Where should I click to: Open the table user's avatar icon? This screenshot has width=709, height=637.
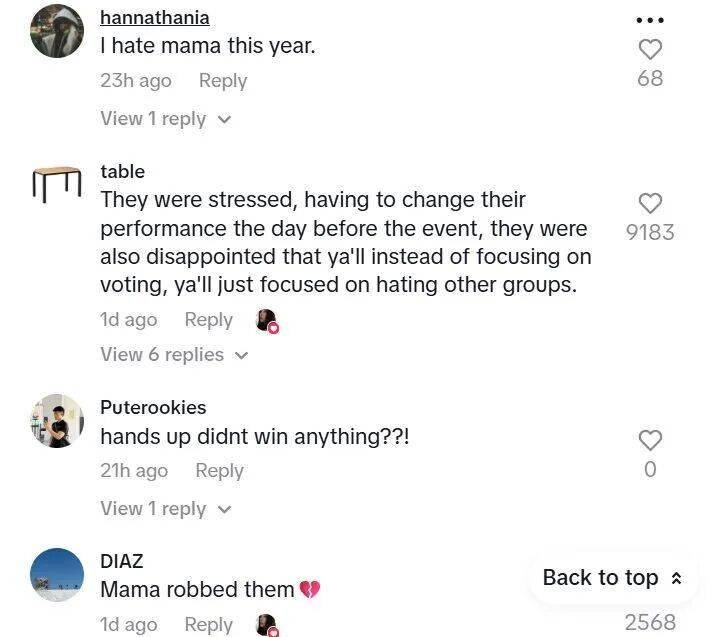[x=57, y=185]
